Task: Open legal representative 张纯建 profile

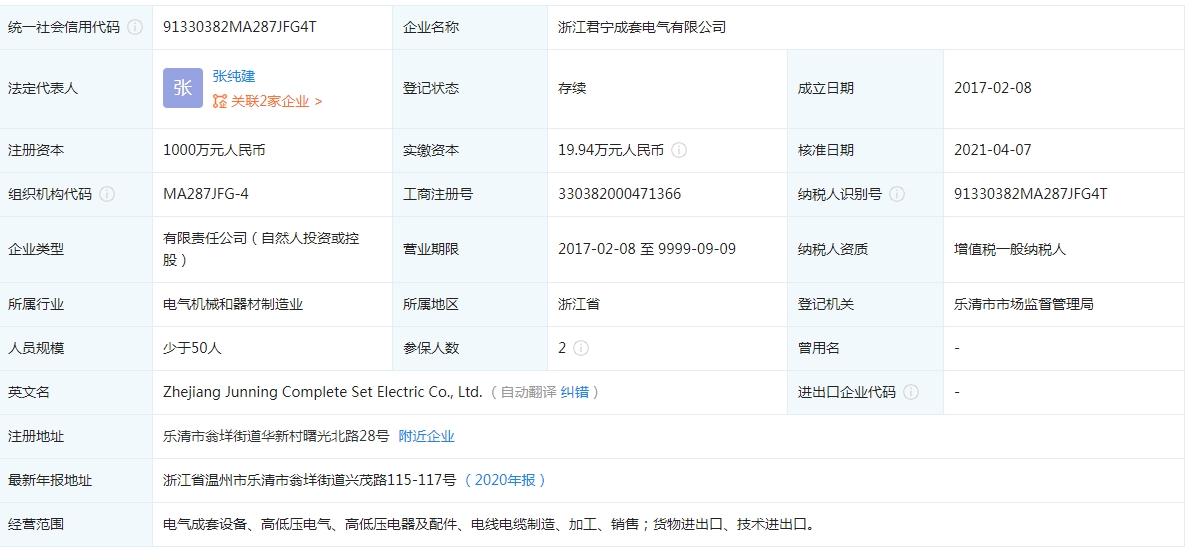Action: [x=234, y=76]
